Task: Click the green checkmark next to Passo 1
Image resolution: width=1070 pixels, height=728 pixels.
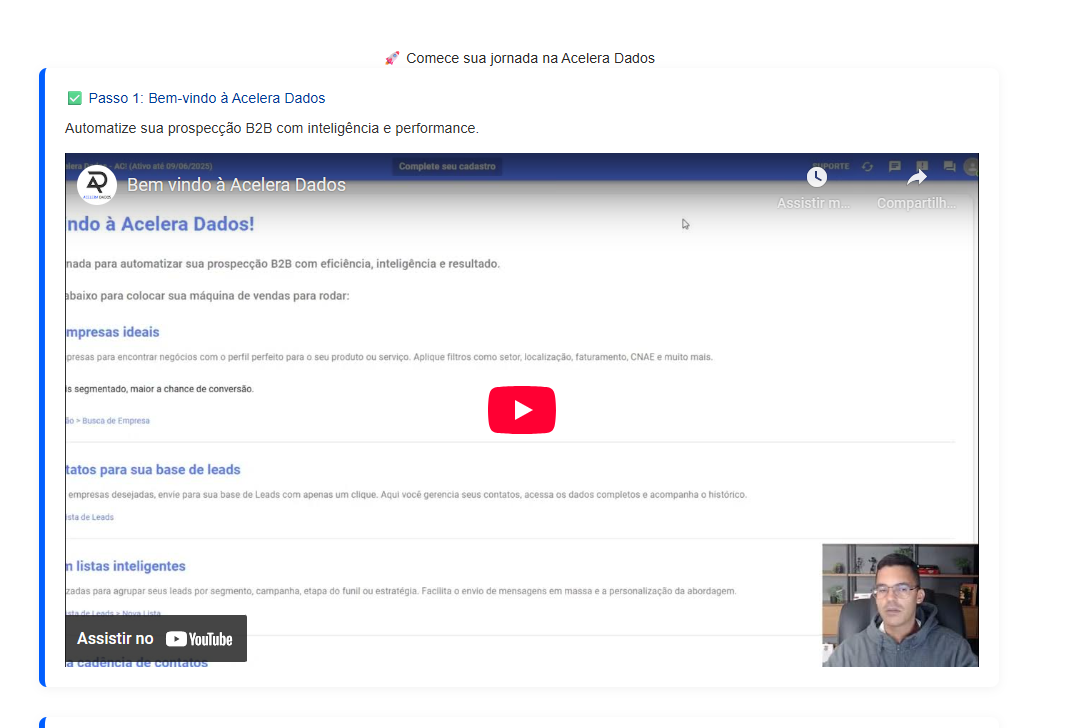Action: click(x=74, y=98)
